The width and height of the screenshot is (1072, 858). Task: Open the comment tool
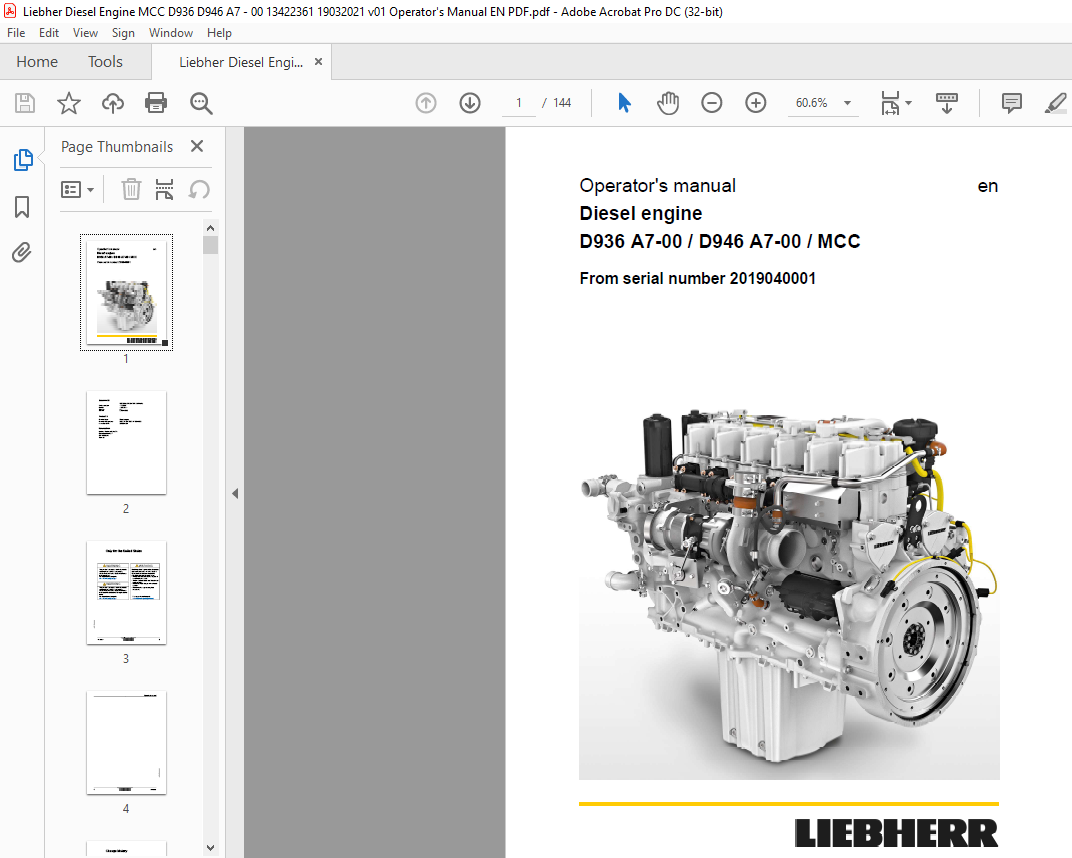(x=1011, y=103)
